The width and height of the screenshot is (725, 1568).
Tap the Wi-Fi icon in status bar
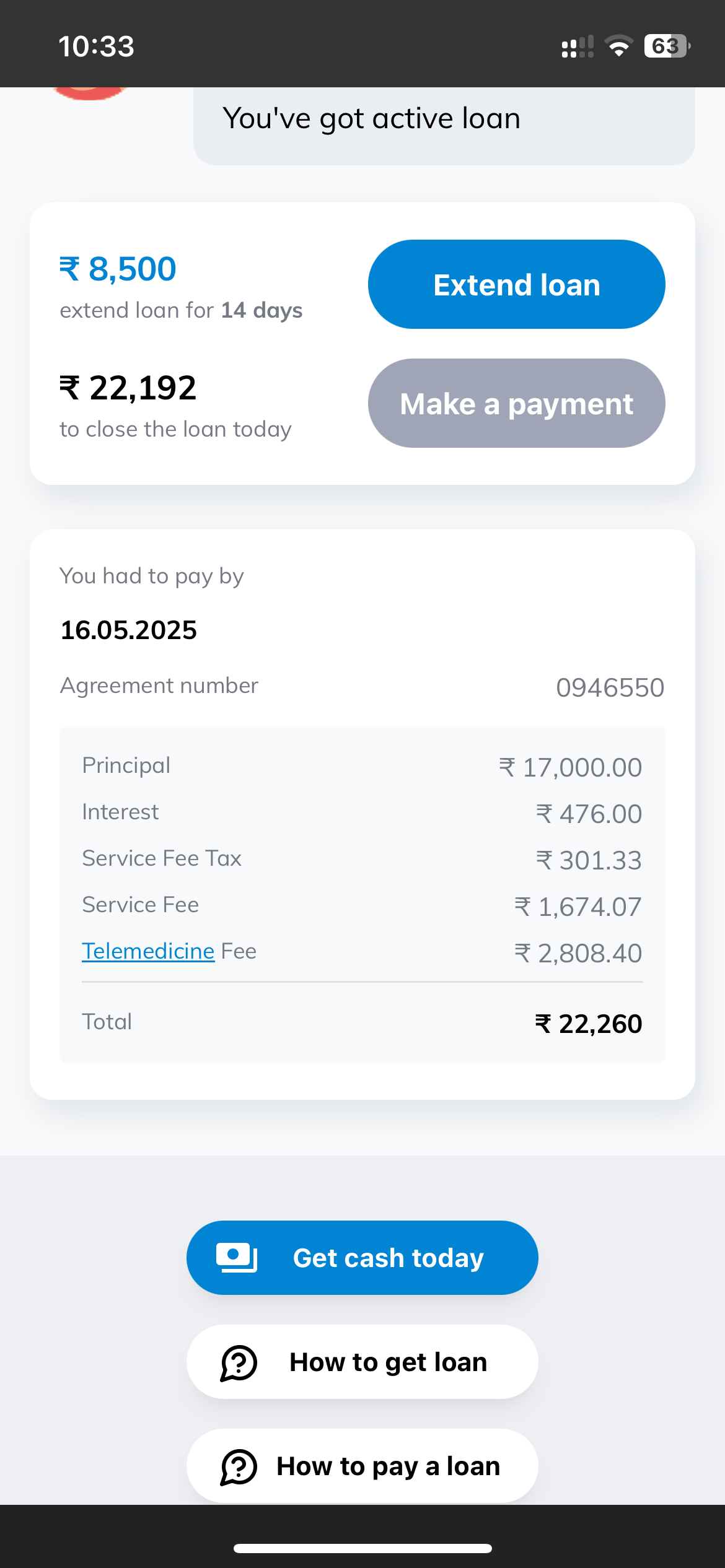point(618,46)
